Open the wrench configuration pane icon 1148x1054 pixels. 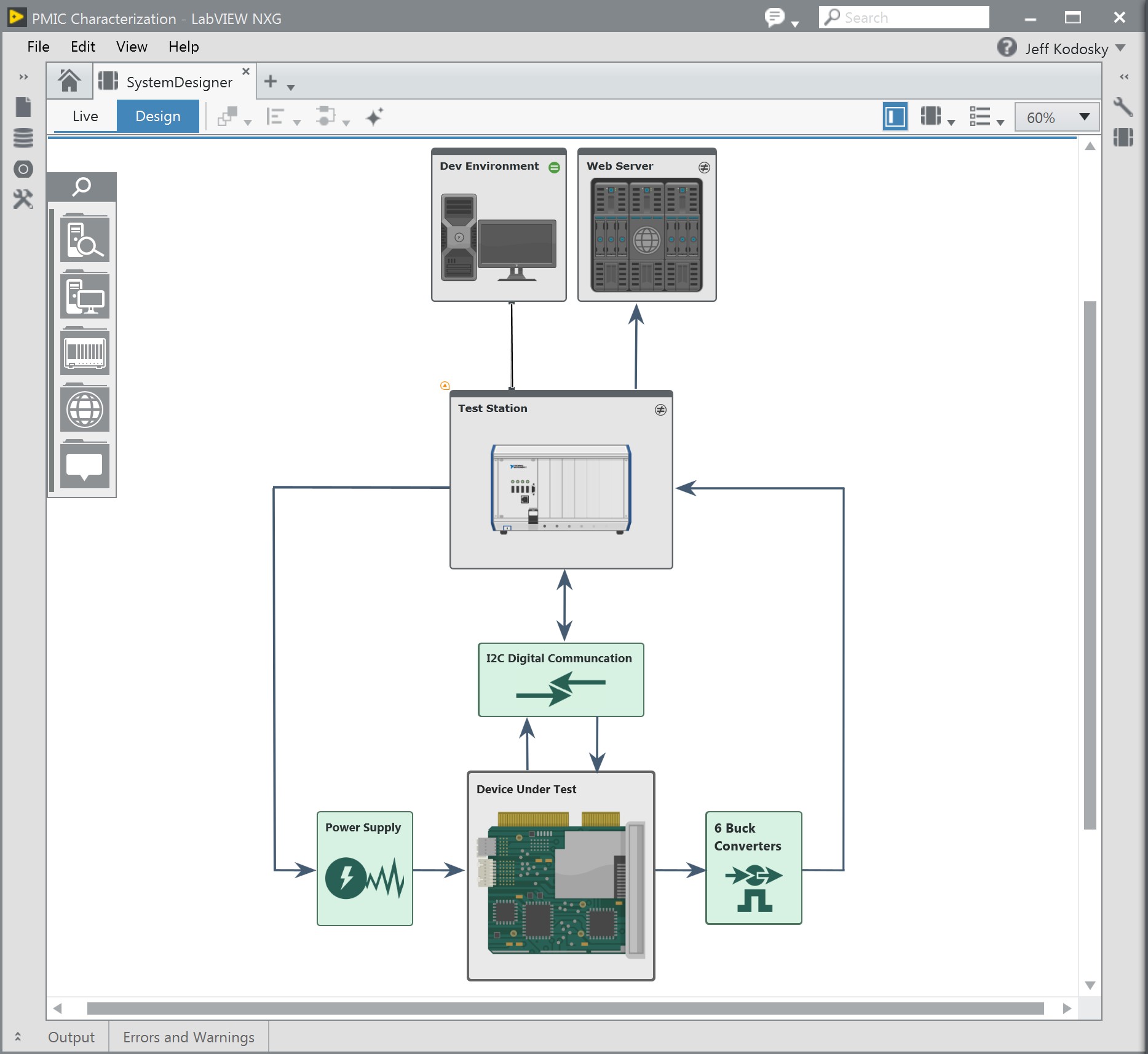(x=1123, y=106)
